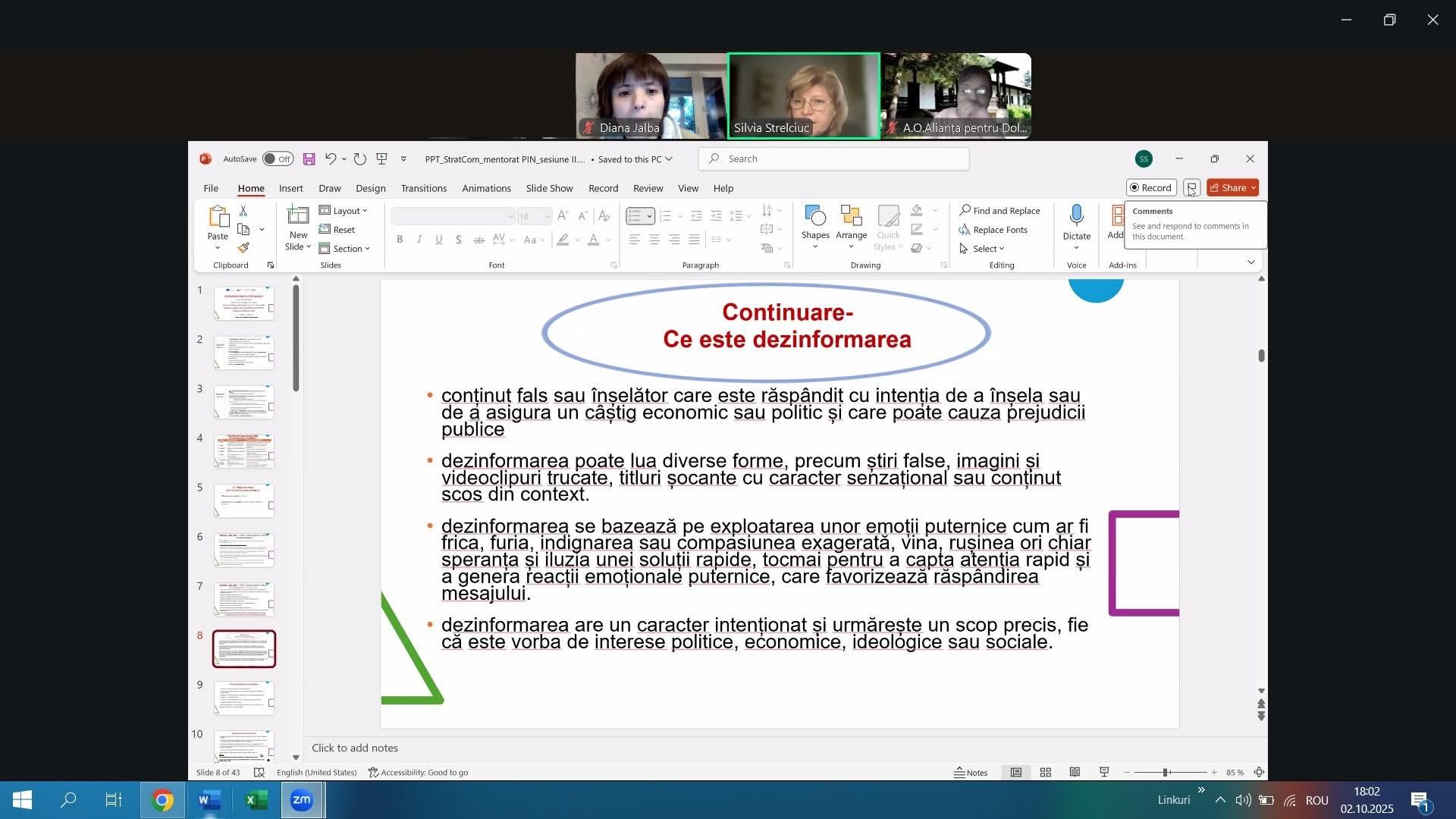
Task: Toggle the AutoSave switch
Action: [x=278, y=159]
